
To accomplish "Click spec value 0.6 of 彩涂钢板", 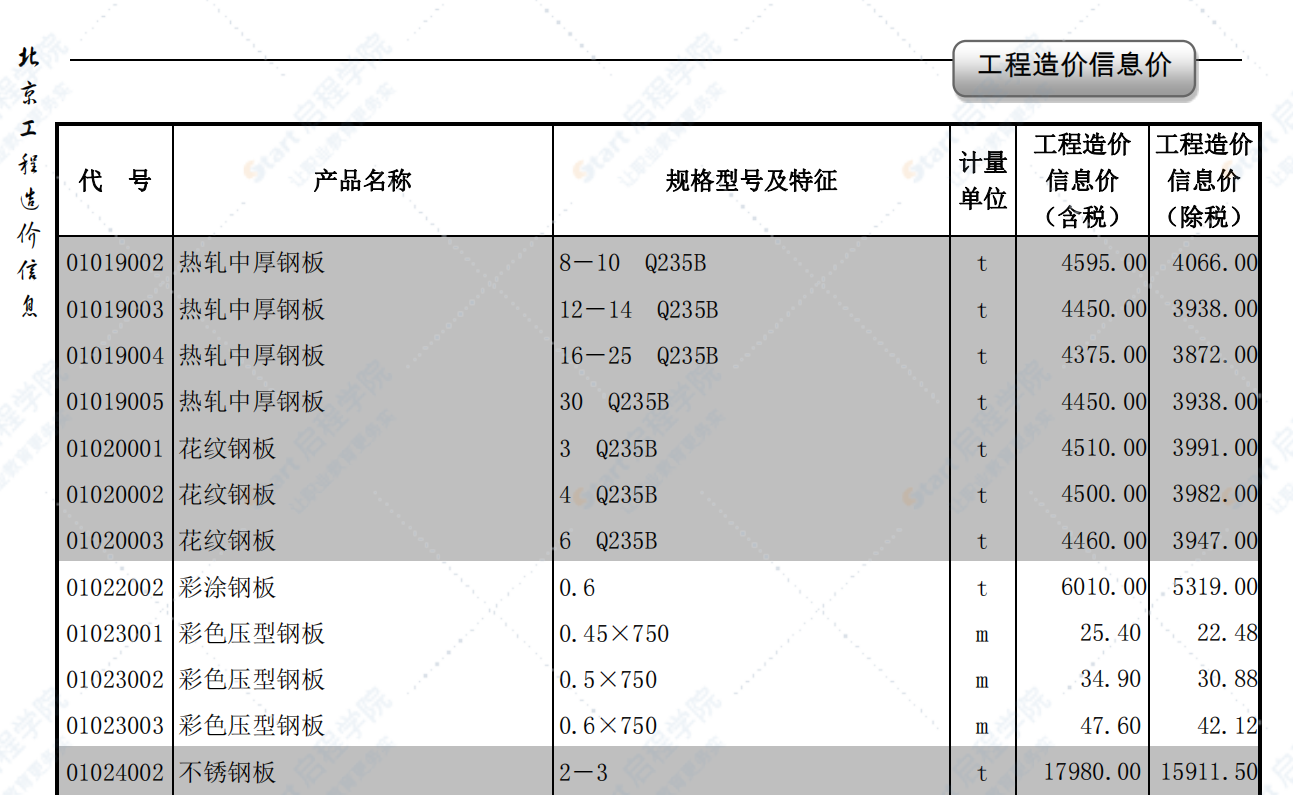I will (577, 587).
